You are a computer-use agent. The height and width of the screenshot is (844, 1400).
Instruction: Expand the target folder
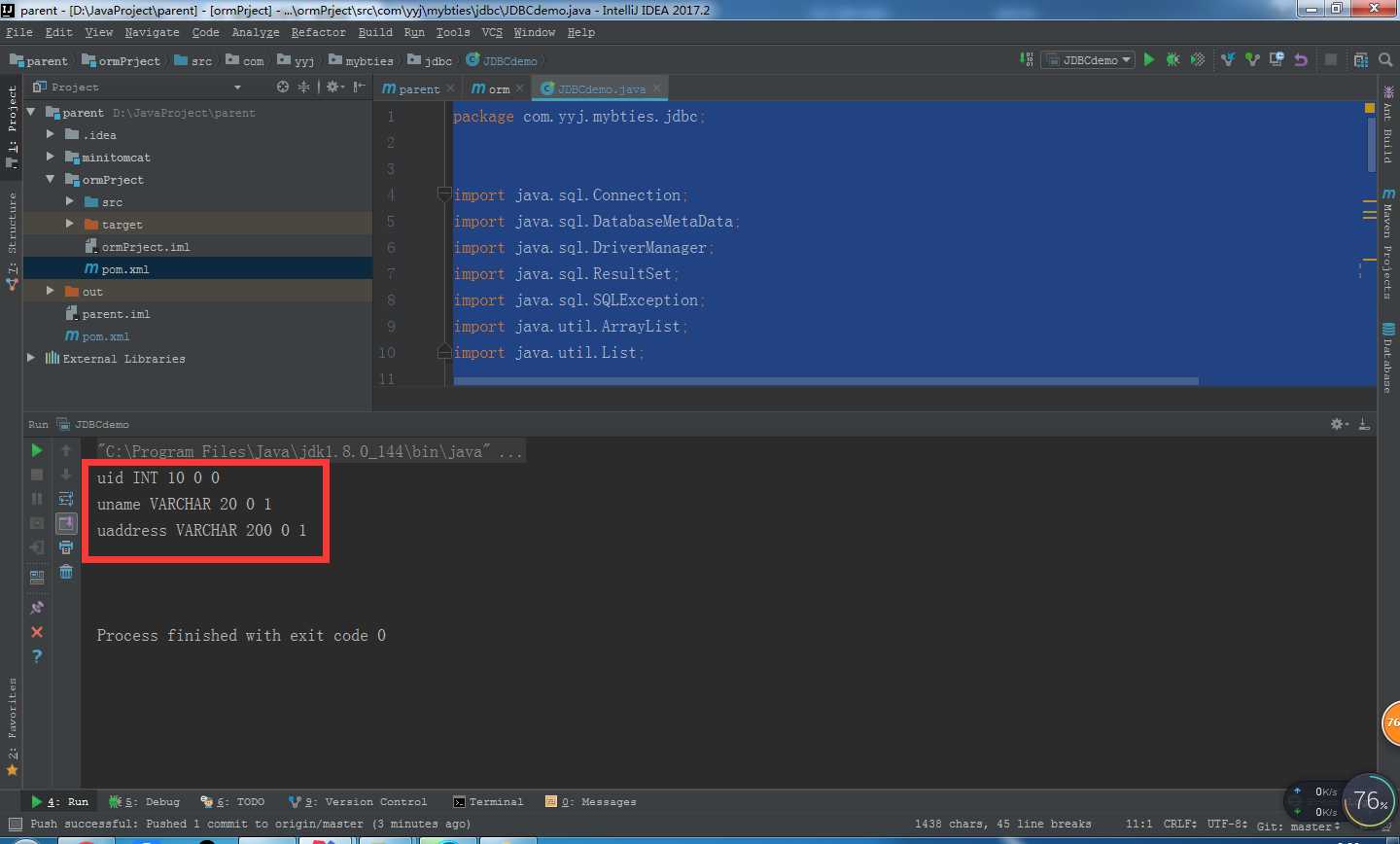tap(70, 225)
